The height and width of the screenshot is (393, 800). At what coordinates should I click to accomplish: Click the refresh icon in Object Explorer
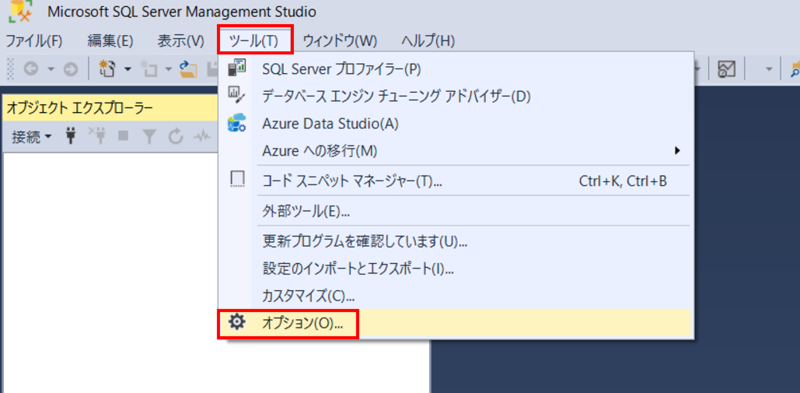[176, 136]
